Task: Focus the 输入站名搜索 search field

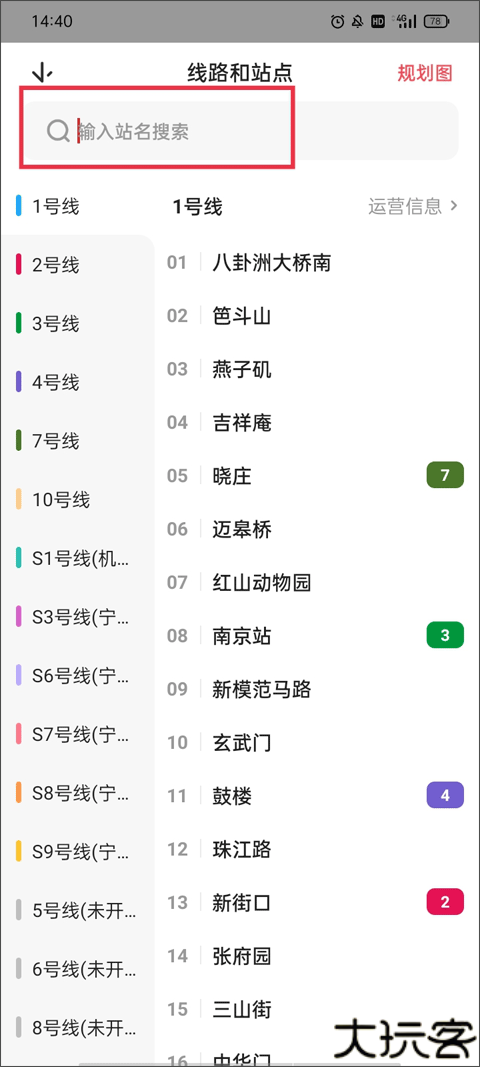Action: [242, 131]
